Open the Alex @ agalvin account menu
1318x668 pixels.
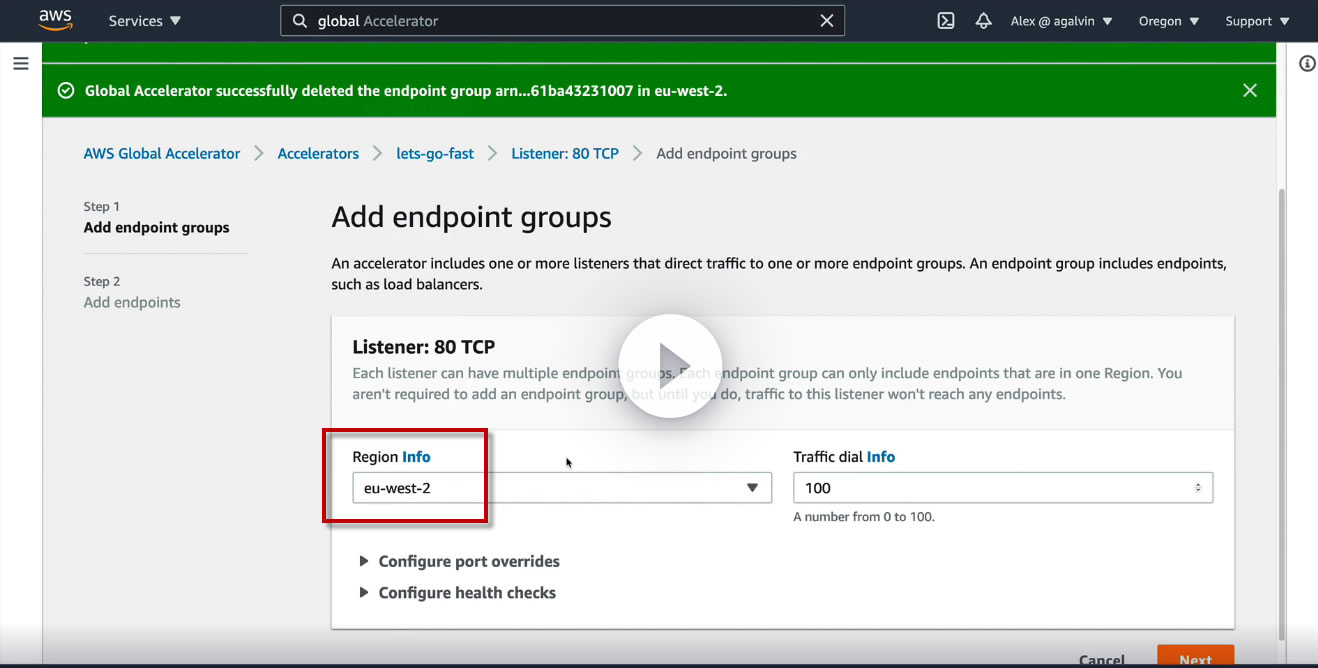[1062, 21]
